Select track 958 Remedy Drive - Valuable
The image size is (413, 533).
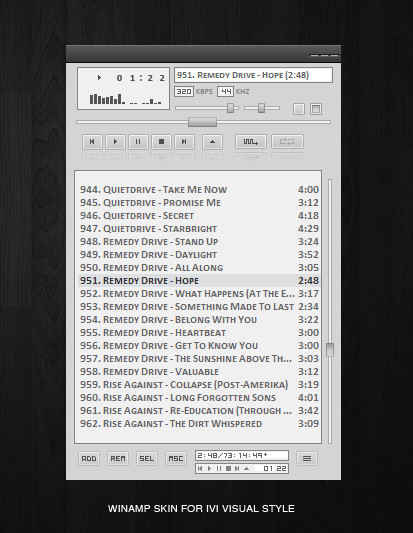[200, 372]
